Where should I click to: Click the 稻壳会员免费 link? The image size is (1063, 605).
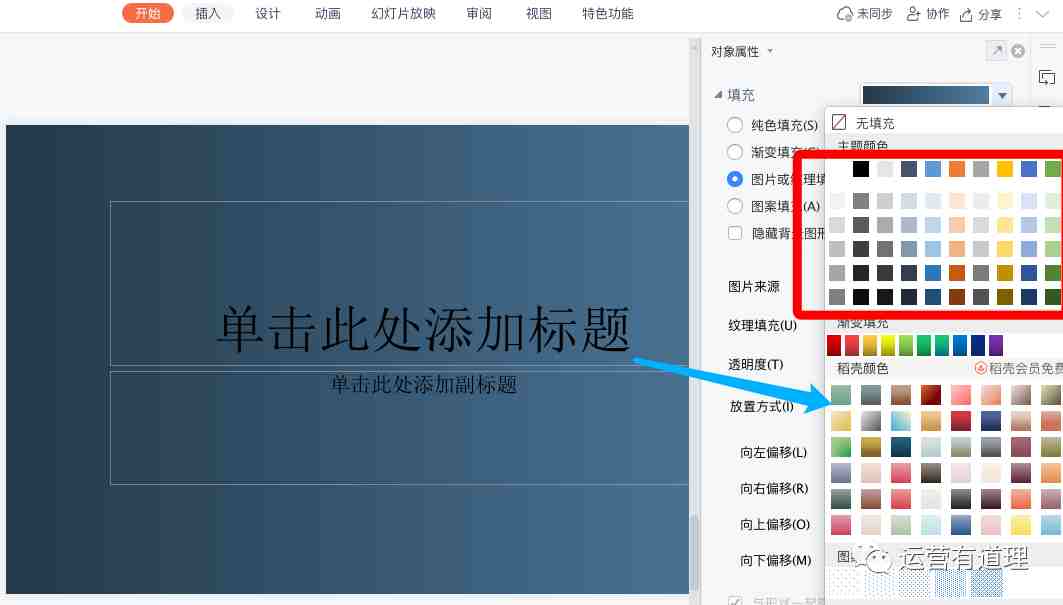[x=1018, y=368]
